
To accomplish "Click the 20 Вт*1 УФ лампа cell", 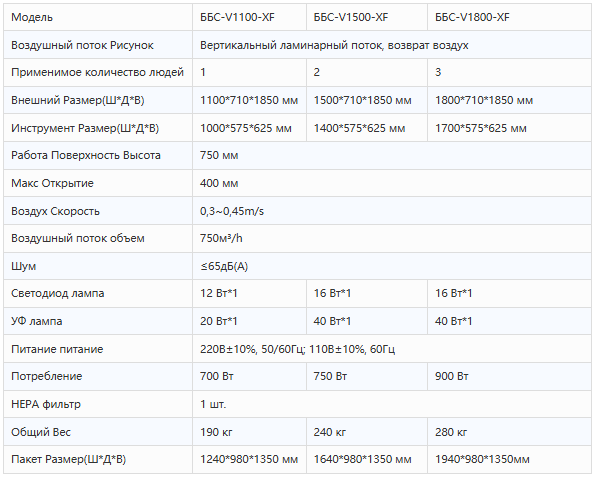I will (x=249, y=321).
